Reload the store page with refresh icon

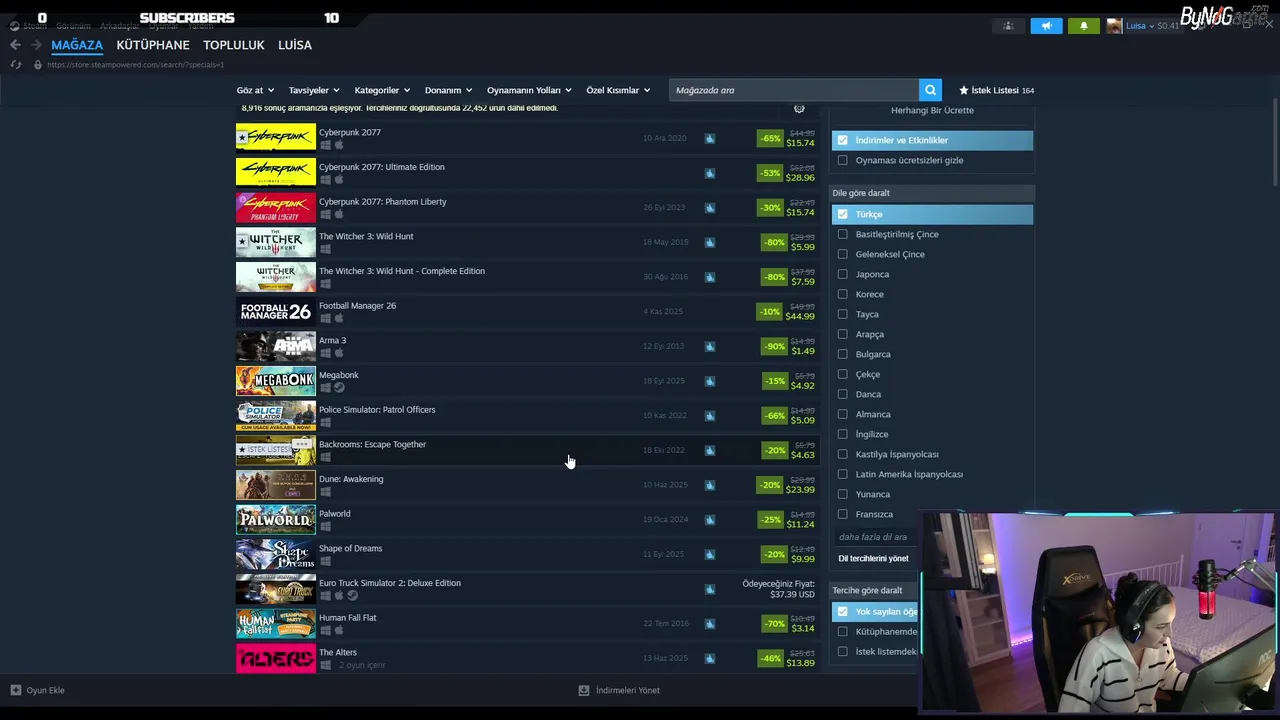[15, 65]
